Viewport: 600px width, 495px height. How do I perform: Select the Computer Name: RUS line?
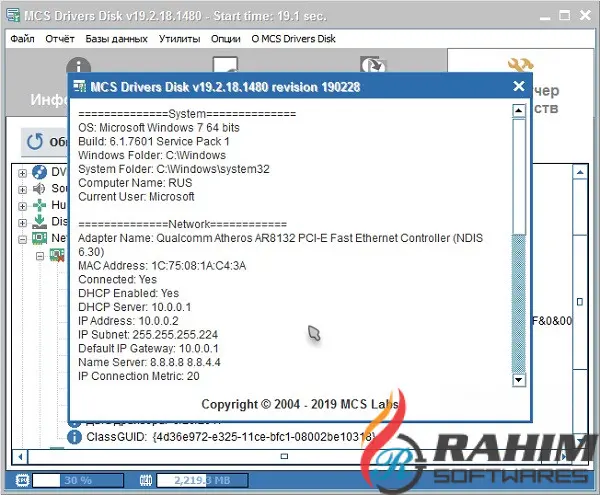[x=135, y=182]
